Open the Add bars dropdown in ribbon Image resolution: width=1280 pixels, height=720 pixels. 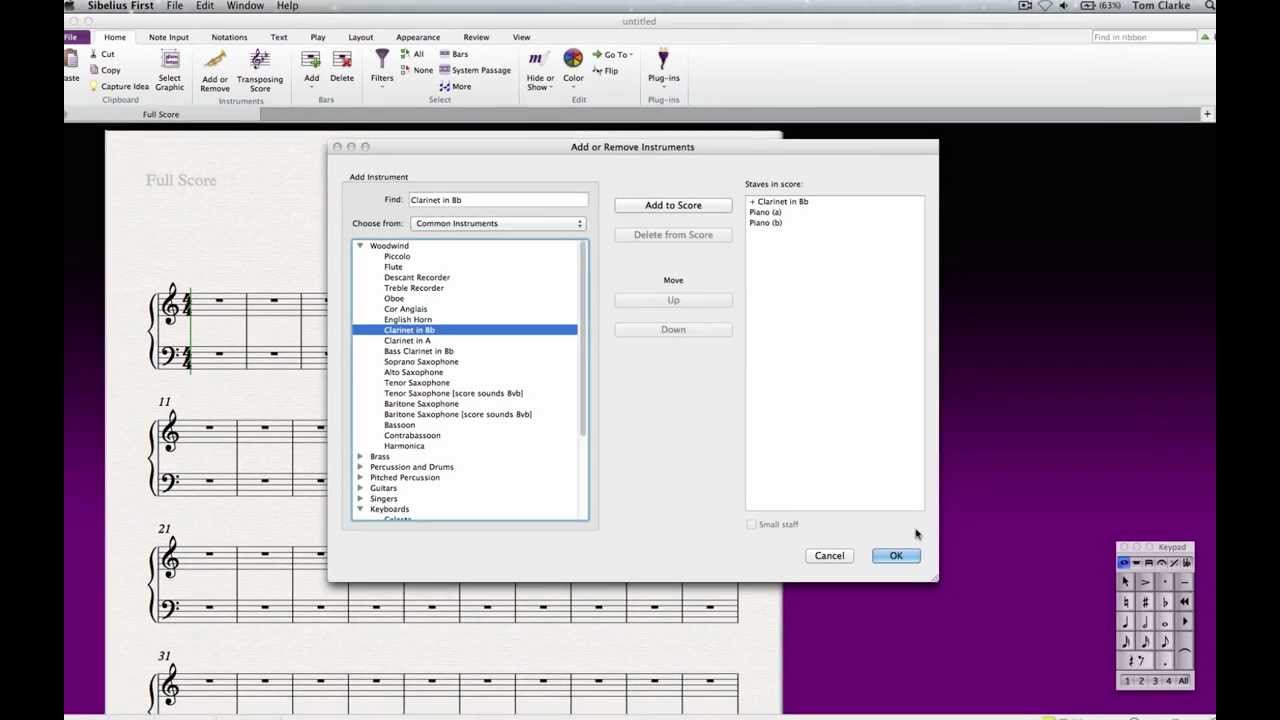311,67
